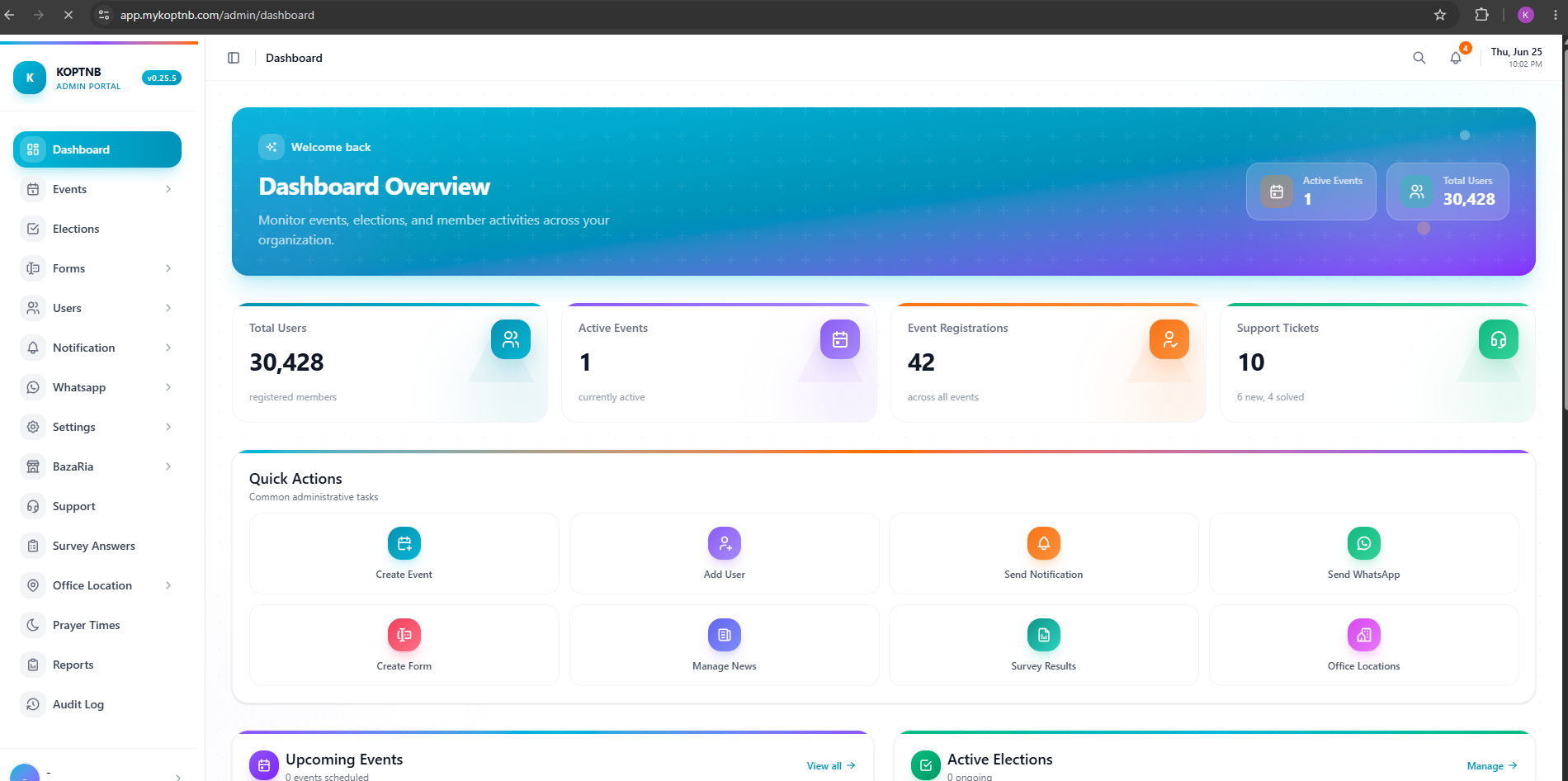The height and width of the screenshot is (781, 1568).
Task: Click the Event Registrations card icon
Action: coord(1169,339)
